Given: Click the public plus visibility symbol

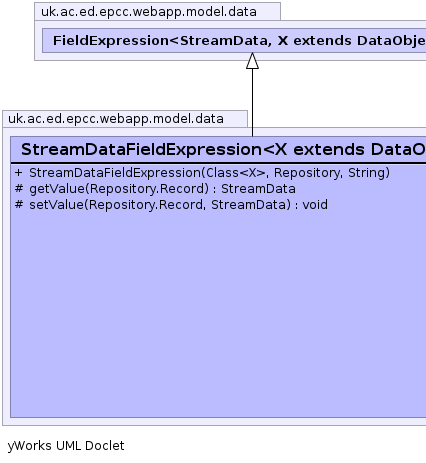Looking at the screenshot, I should coord(19,173).
